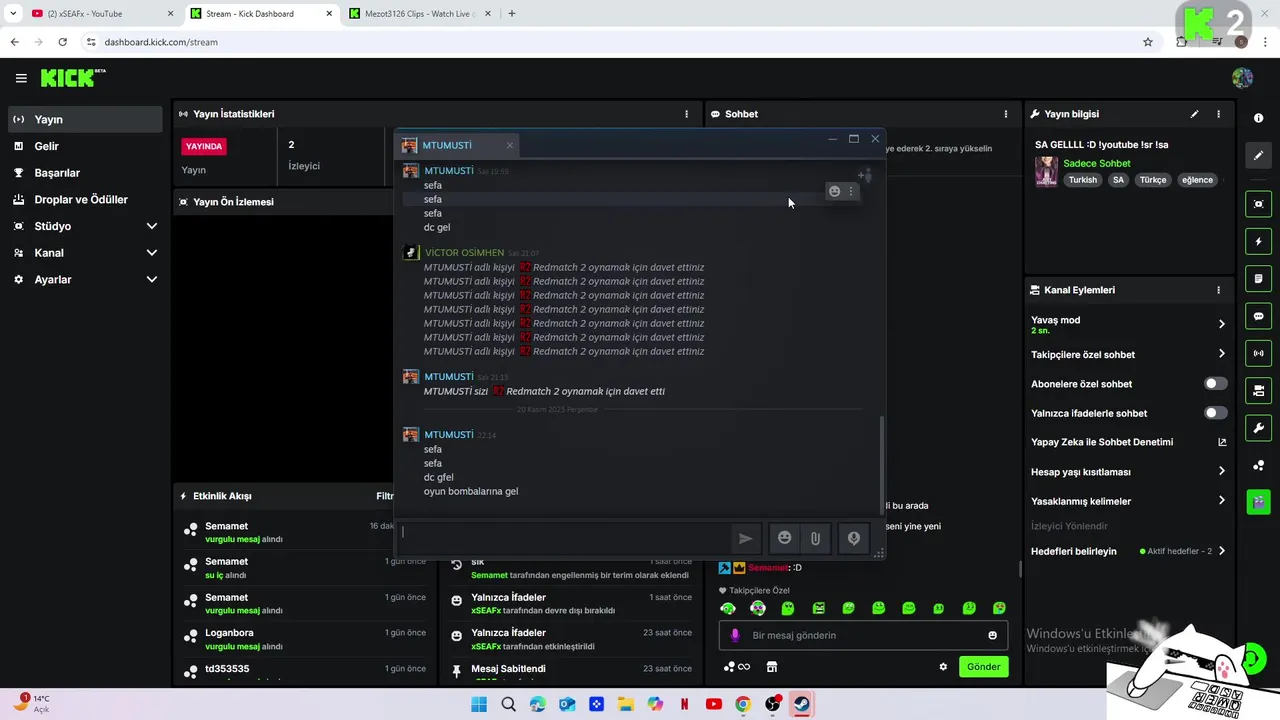The width and height of the screenshot is (1280, 720).
Task: Click the info icon in right toolbar
Action: pos(1258,118)
